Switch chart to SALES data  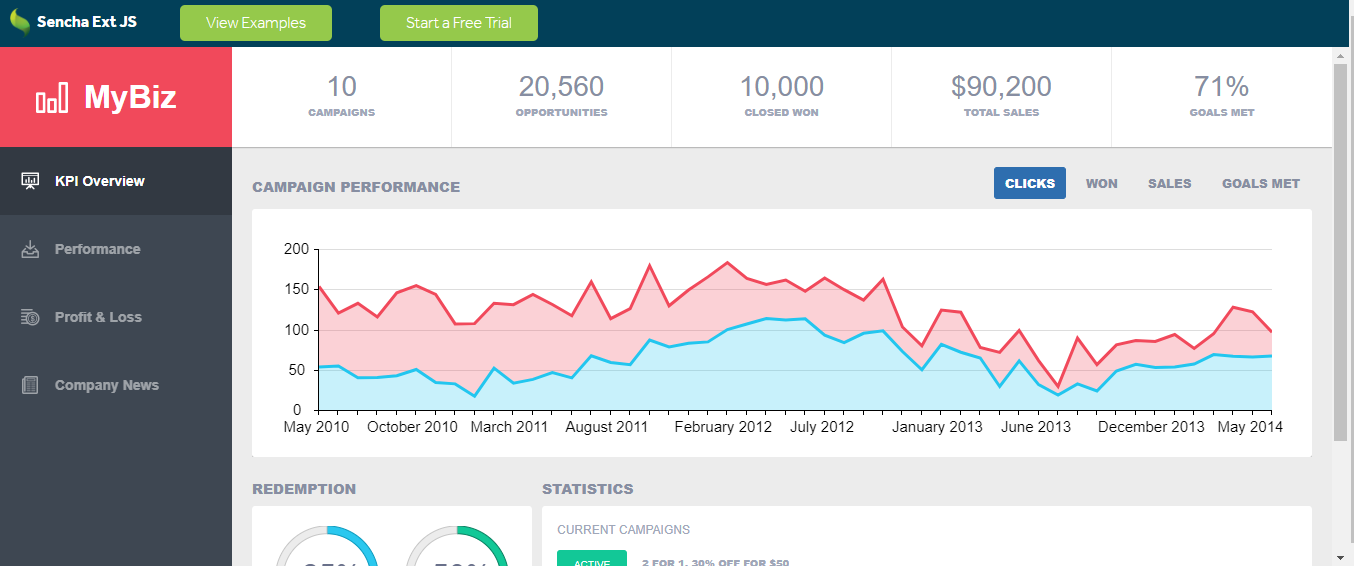tap(1170, 183)
